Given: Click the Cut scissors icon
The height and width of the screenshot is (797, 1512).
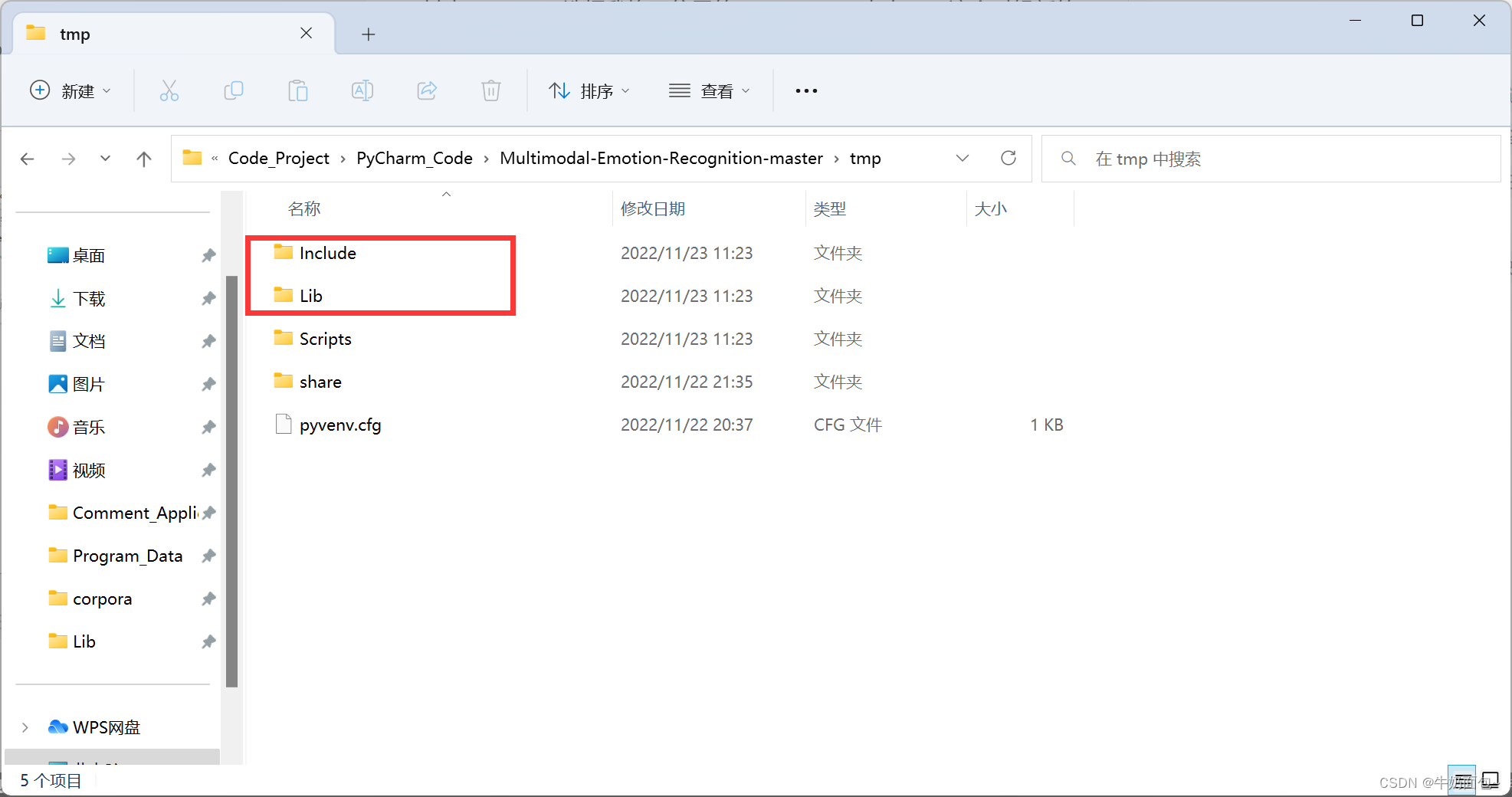Looking at the screenshot, I should pyautogui.click(x=169, y=90).
